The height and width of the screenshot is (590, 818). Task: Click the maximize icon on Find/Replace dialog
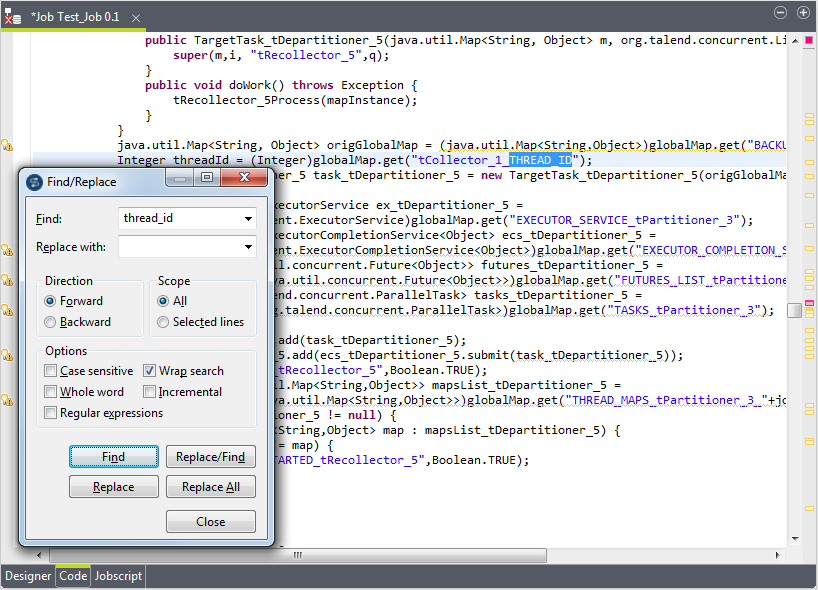tap(207, 177)
